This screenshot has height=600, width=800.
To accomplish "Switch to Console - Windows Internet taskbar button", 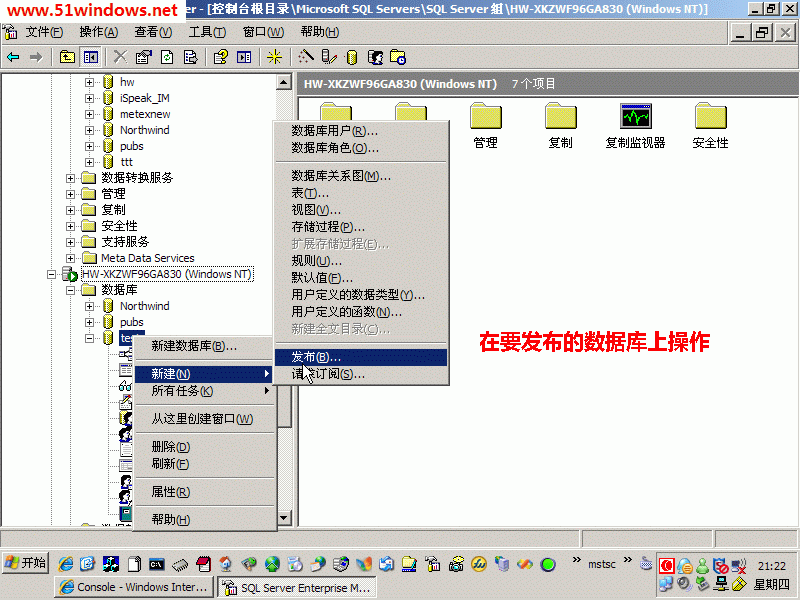I will click(x=134, y=587).
